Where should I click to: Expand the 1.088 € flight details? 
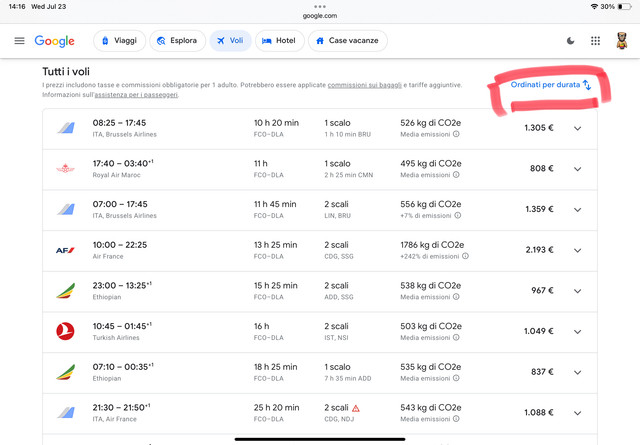tap(578, 413)
